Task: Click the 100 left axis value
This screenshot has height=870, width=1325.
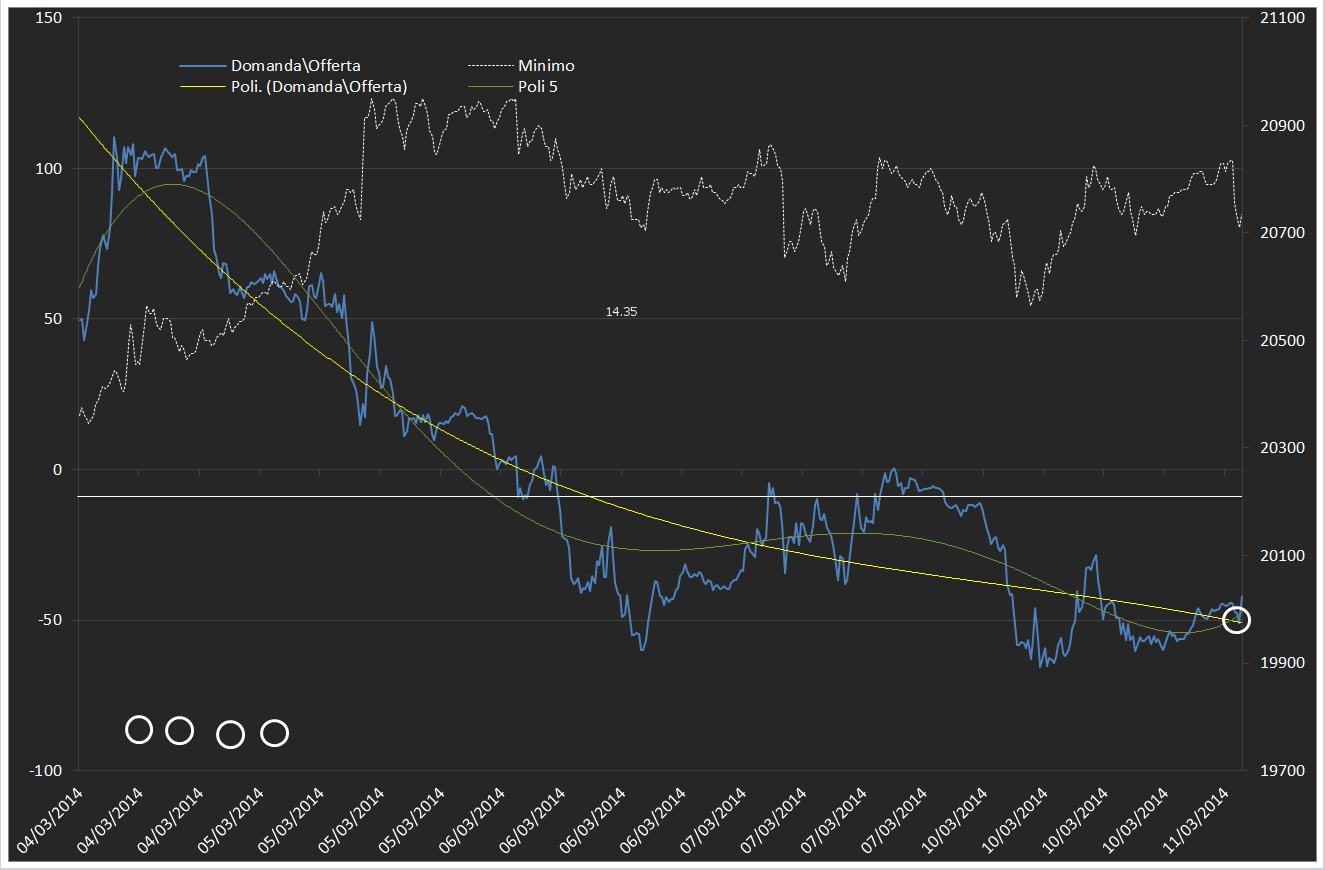Action: pyautogui.click(x=49, y=169)
